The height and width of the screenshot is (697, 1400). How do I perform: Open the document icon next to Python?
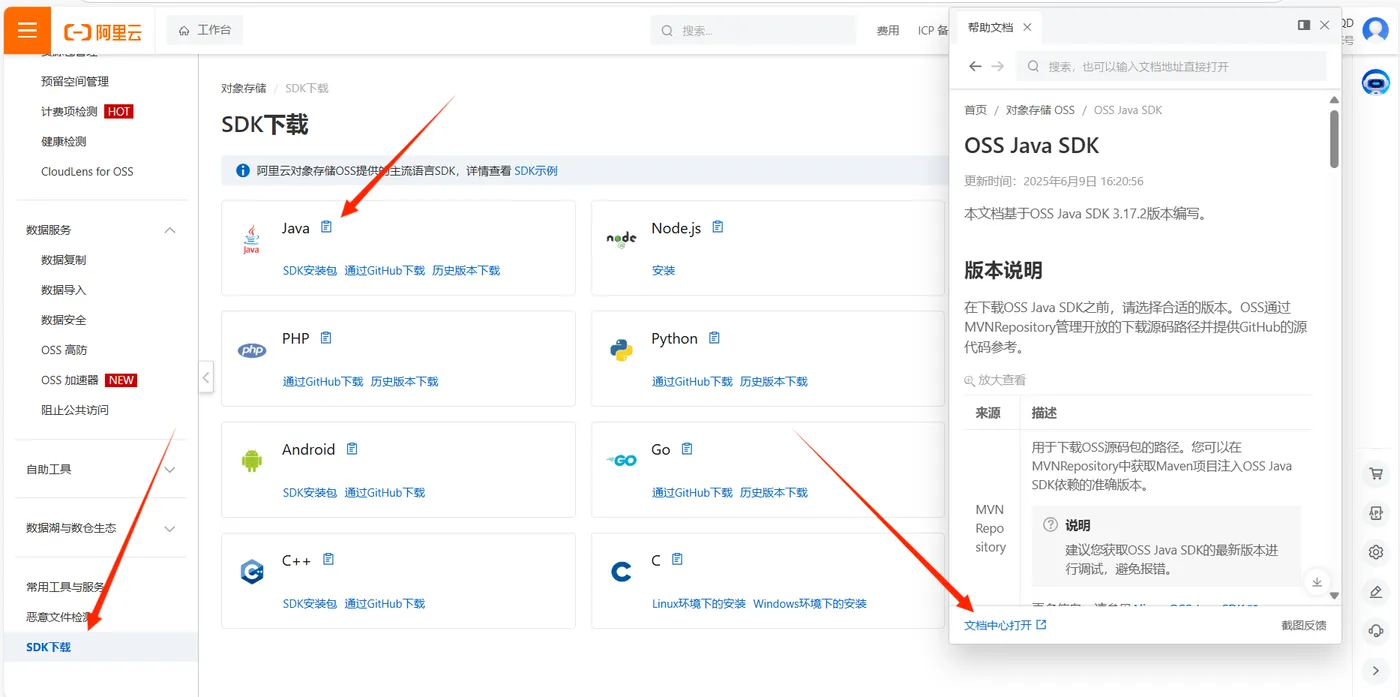pos(714,338)
